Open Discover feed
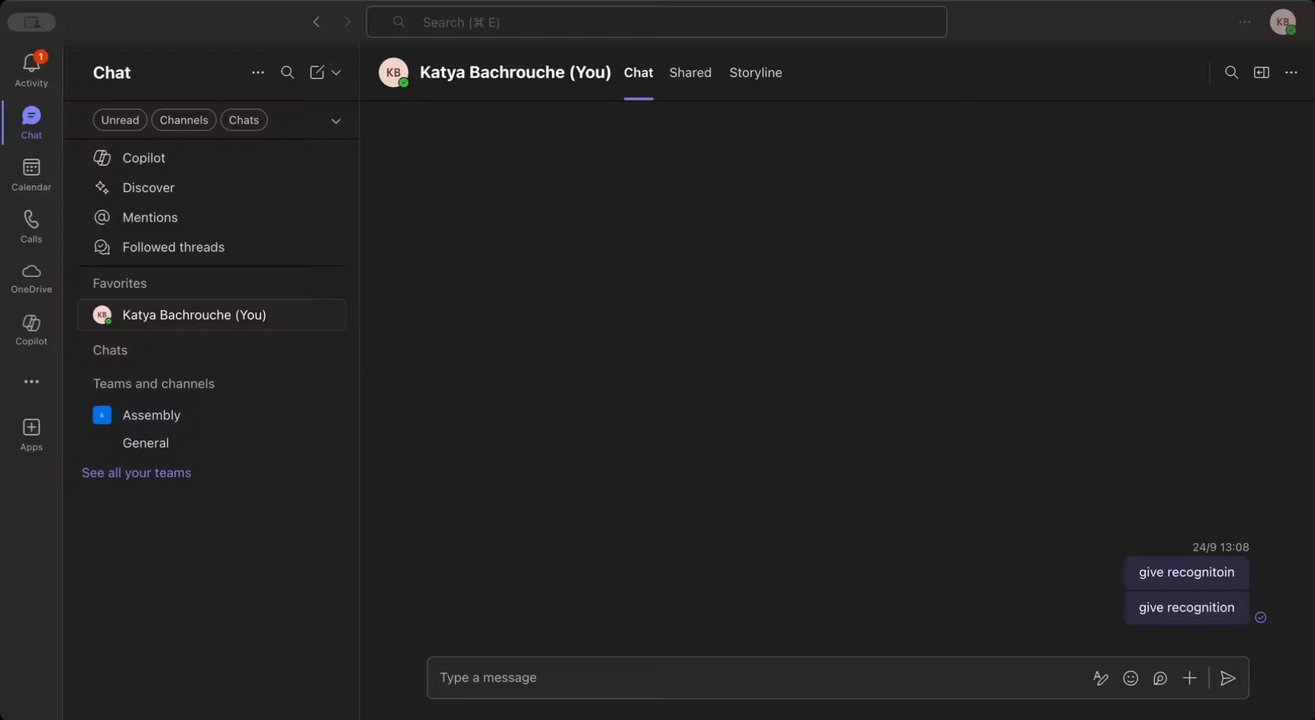 point(212,188)
